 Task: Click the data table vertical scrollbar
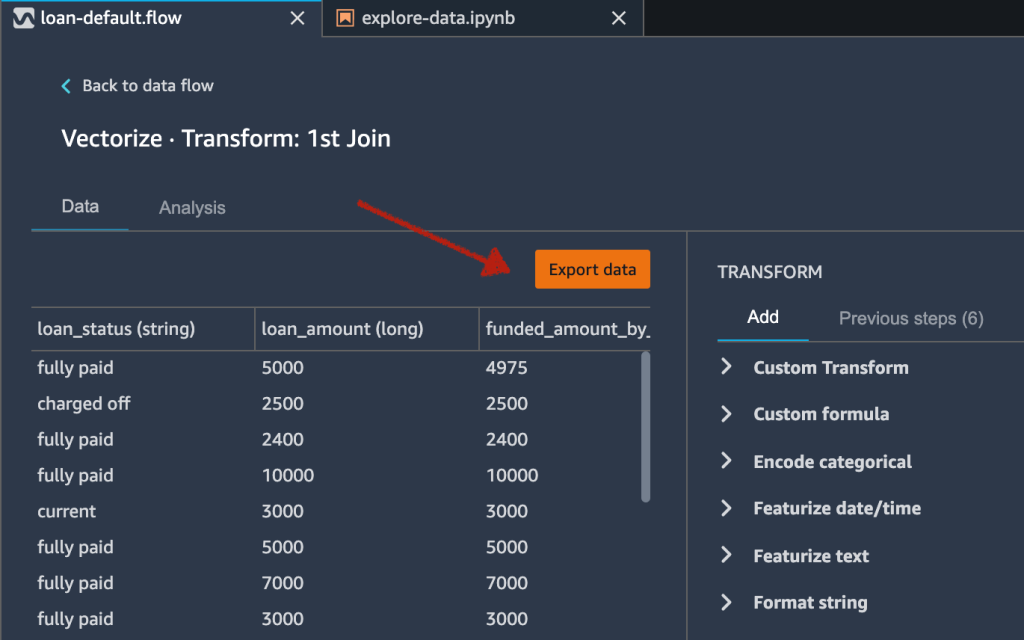645,426
